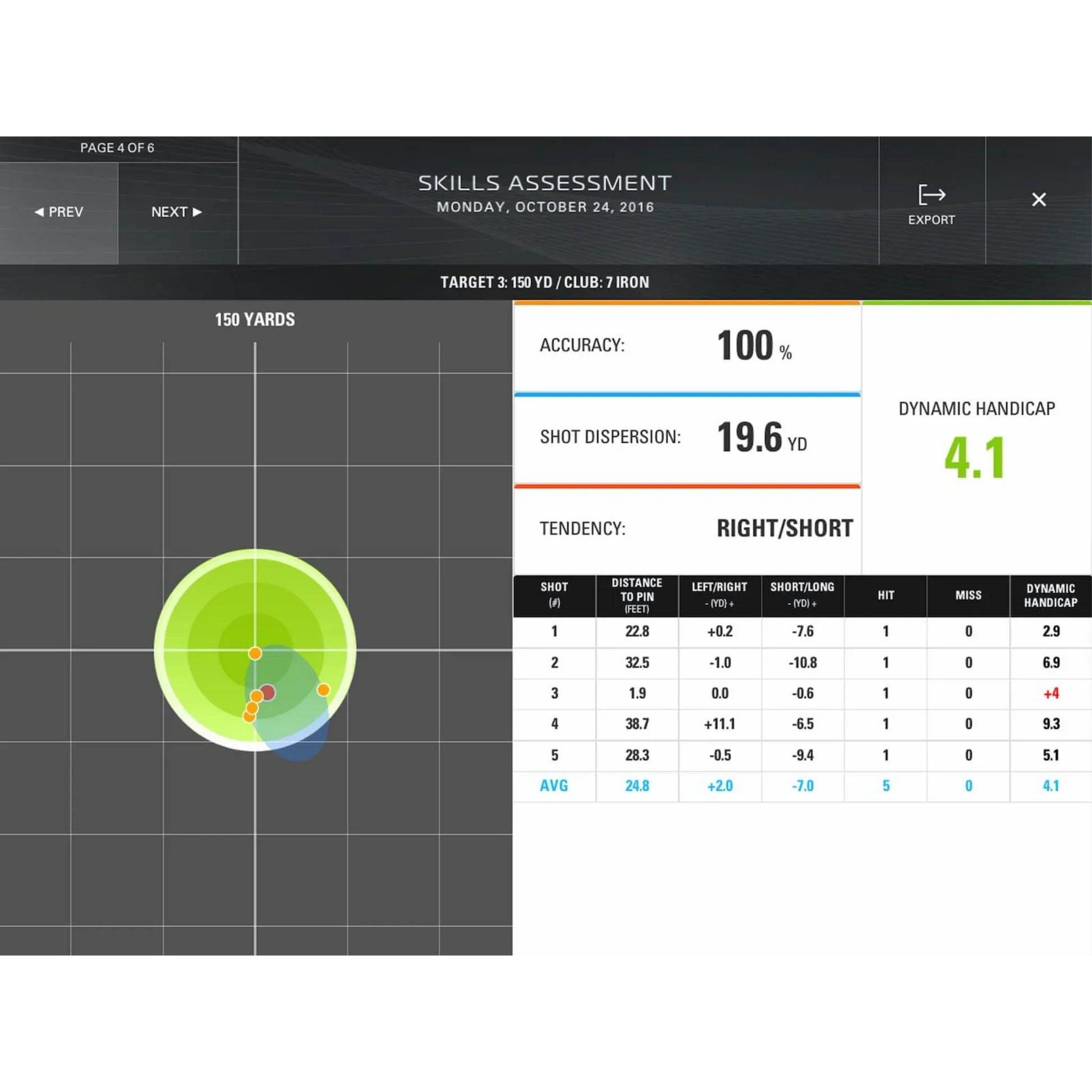Click the red average shot marker

pos(268,692)
